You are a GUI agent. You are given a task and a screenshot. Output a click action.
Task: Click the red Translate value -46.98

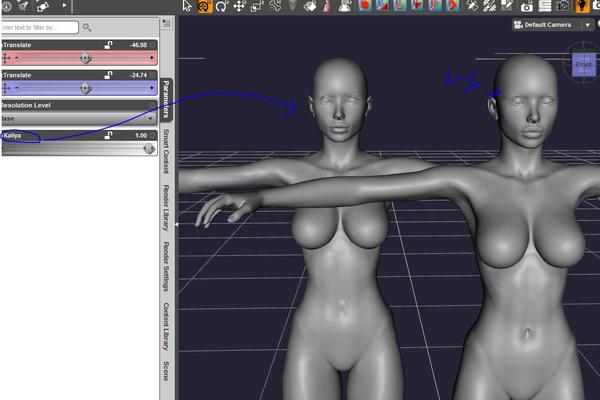(x=138, y=45)
